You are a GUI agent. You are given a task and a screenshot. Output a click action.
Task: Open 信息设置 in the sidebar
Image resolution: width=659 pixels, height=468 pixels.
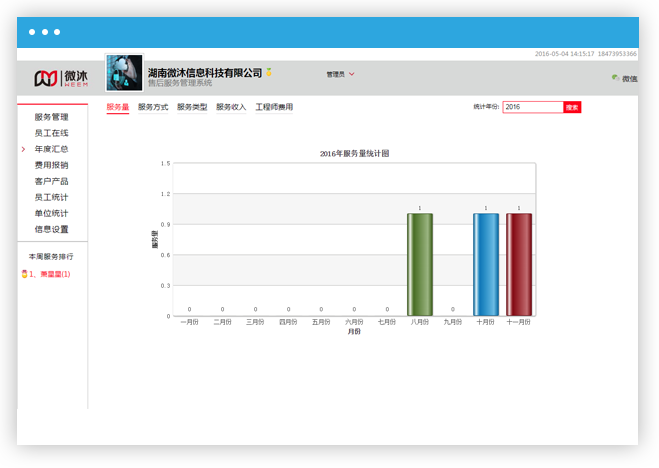52,229
